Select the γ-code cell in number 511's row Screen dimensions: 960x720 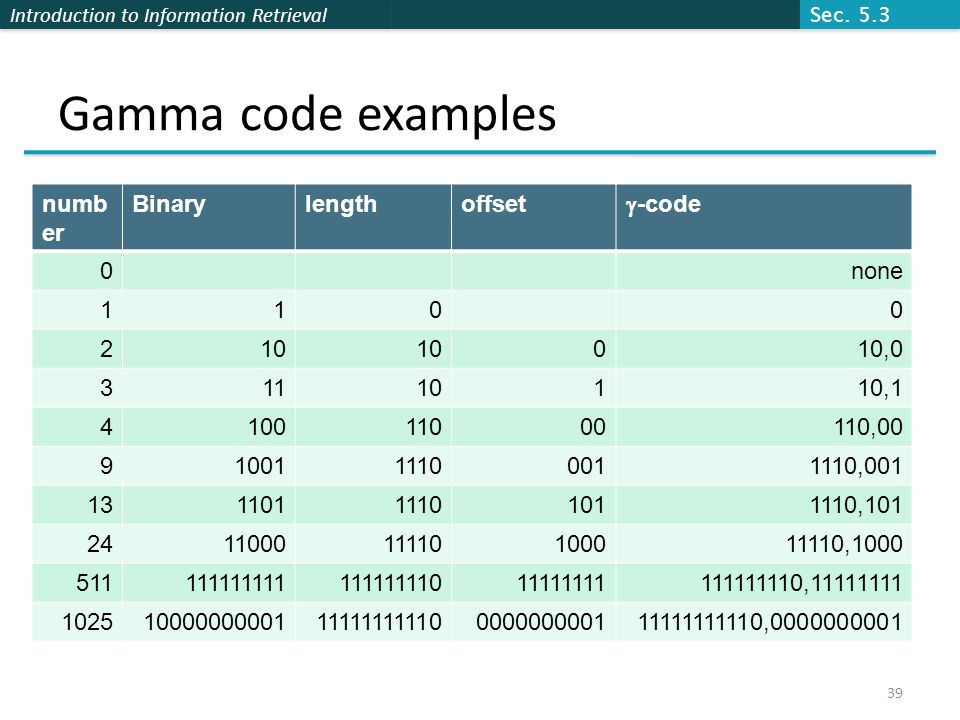point(763,583)
